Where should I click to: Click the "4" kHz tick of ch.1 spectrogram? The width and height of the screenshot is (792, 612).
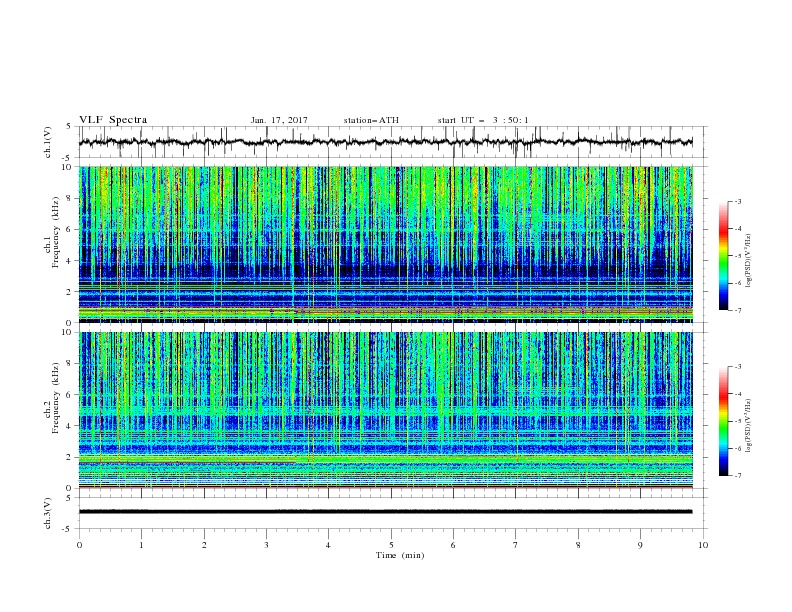tap(70, 261)
